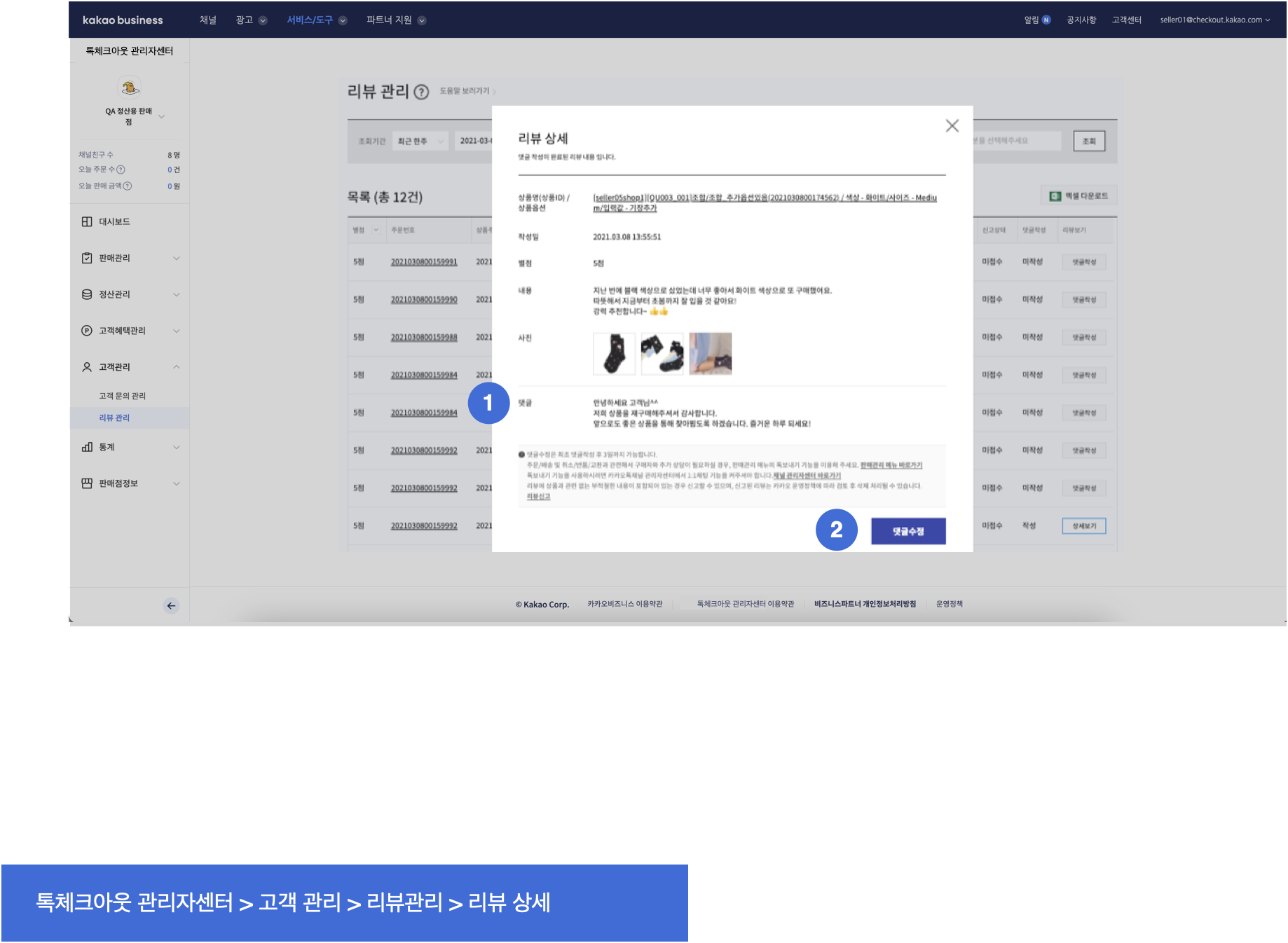Viewport: 1288px width, 943px height.
Task: Click the 고객혜택관리 point icon
Action: [x=87, y=331]
